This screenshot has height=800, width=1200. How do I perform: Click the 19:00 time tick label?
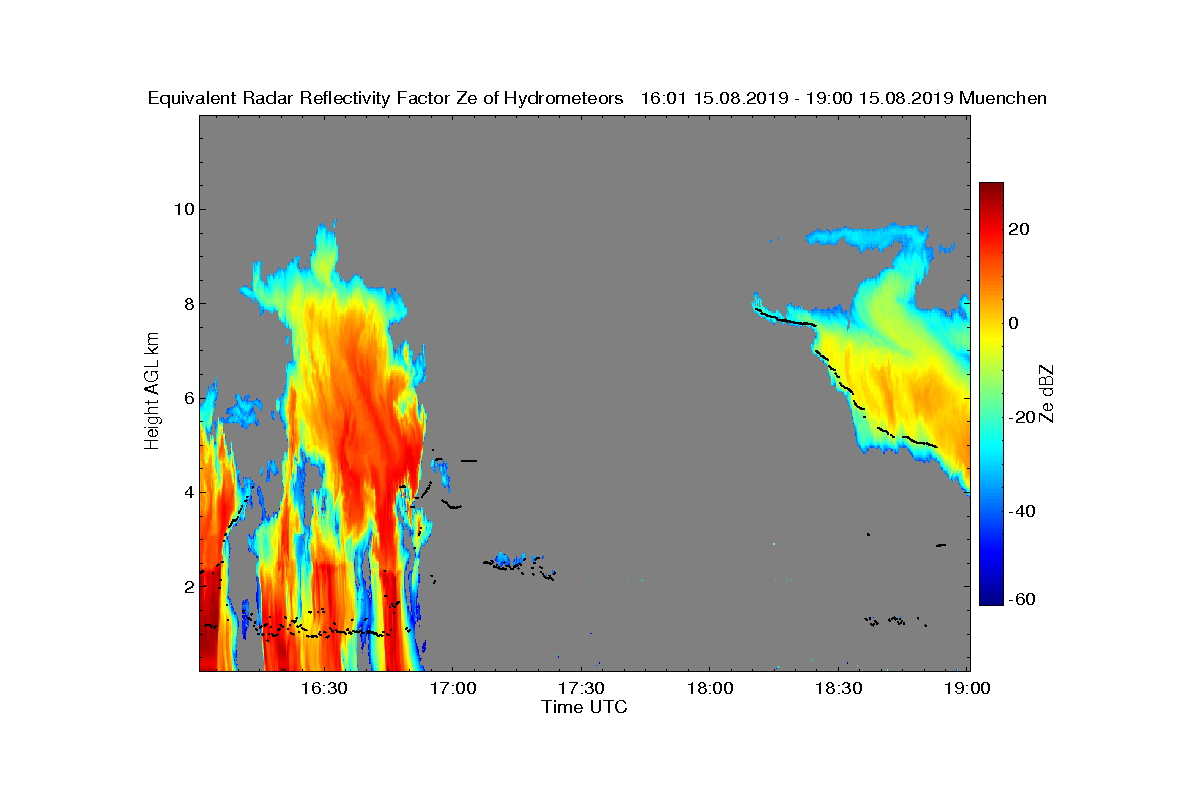(968, 689)
